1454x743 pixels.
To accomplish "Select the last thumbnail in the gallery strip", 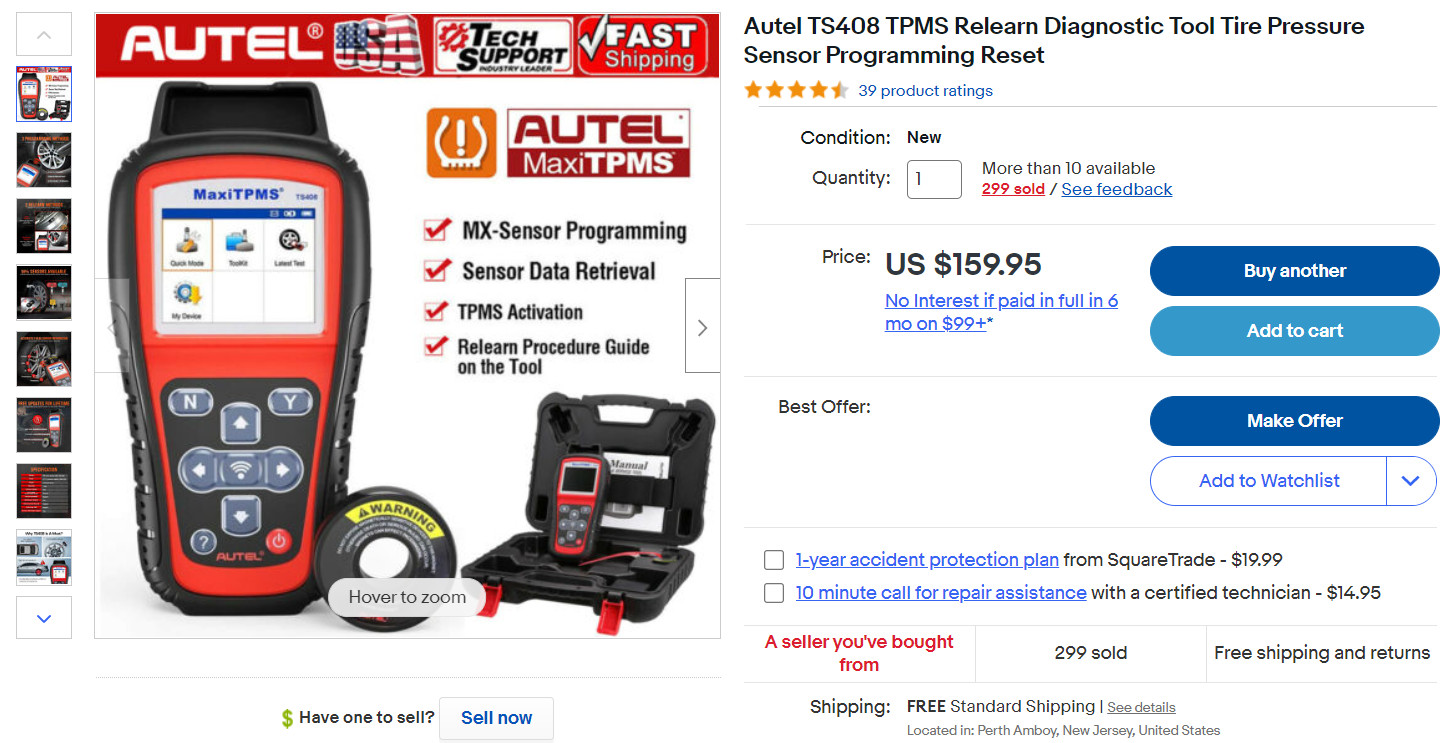I will 44,557.
